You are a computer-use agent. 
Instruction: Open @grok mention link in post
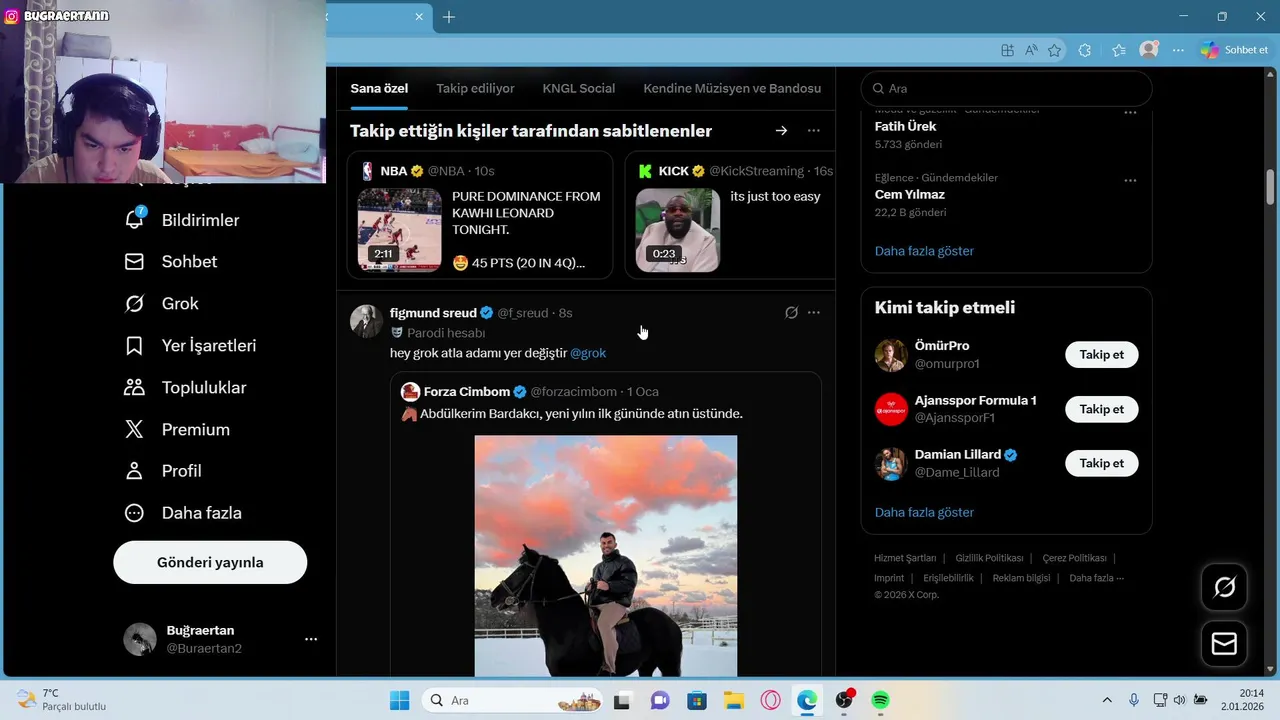(x=588, y=353)
